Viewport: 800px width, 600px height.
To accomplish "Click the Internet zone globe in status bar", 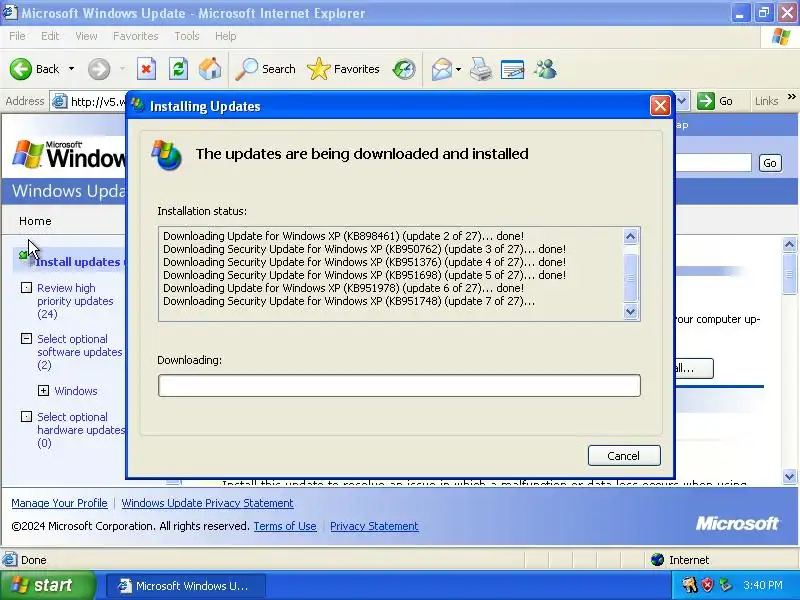I will tap(657, 560).
